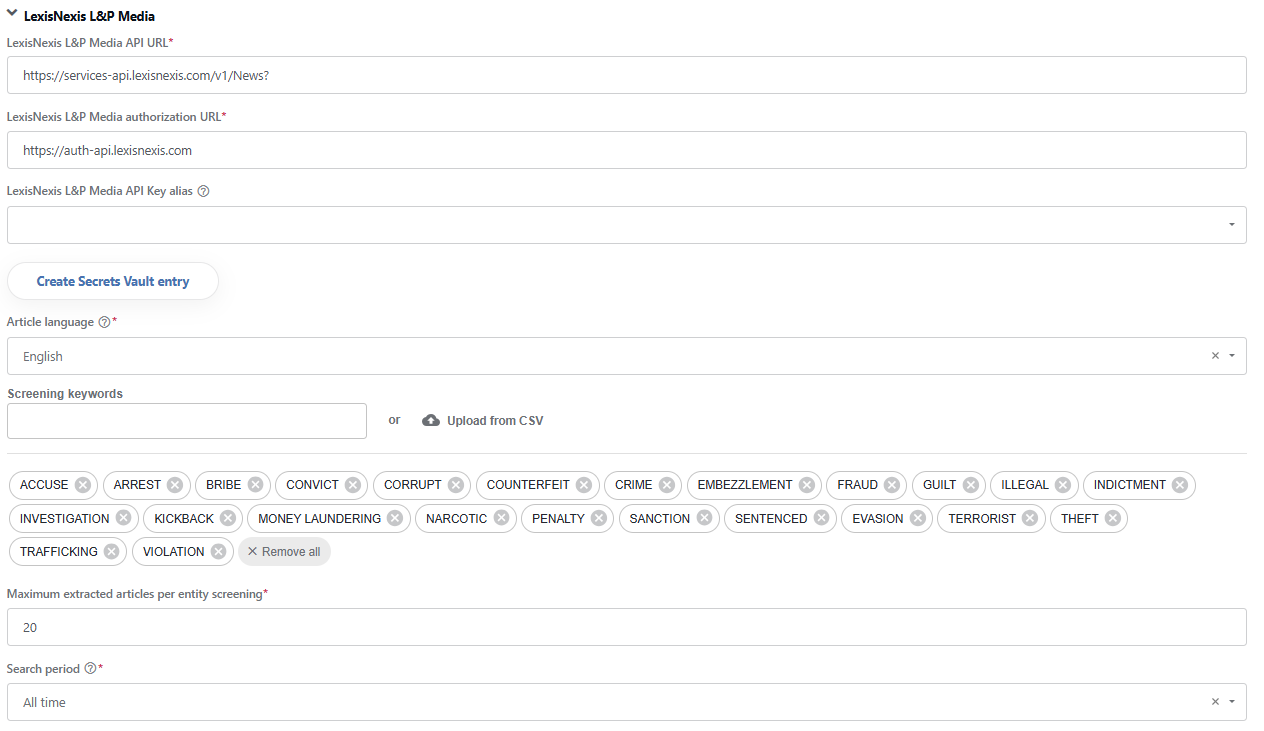Click Create Secrets Vault entry button
The image size is (1264, 731).
[113, 281]
